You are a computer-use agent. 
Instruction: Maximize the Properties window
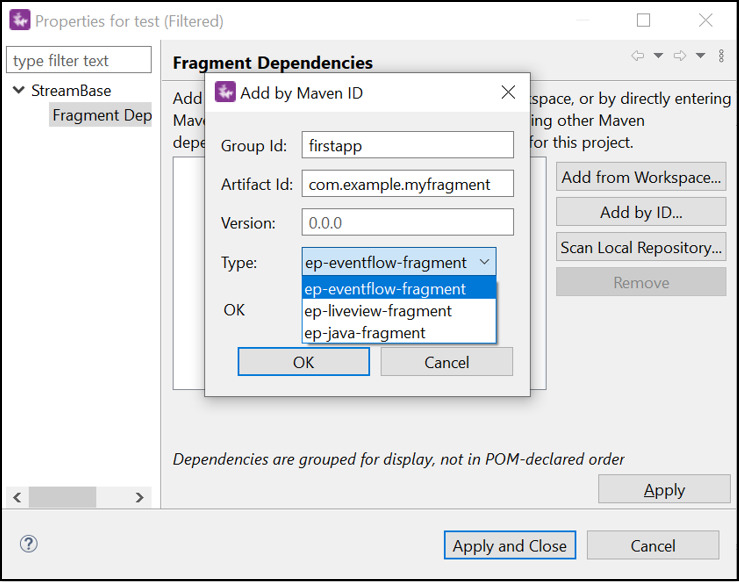coord(644,20)
